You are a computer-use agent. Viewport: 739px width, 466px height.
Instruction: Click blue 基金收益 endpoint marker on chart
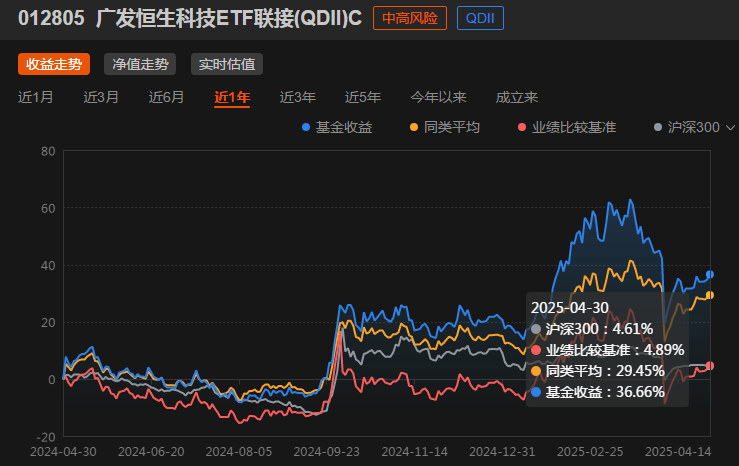click(x=710, y=274)
